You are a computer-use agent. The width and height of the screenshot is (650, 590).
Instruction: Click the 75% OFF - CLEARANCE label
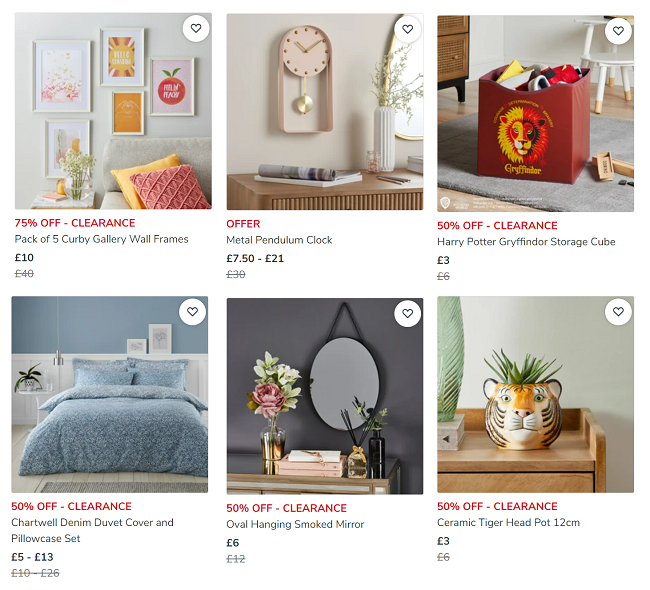(x=75, y=223)
